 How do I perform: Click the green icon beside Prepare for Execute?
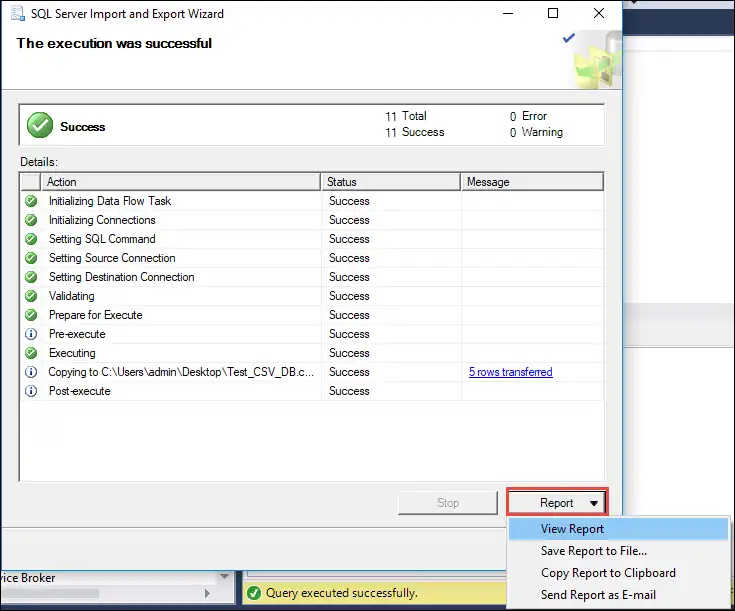(x=31, y=315)
